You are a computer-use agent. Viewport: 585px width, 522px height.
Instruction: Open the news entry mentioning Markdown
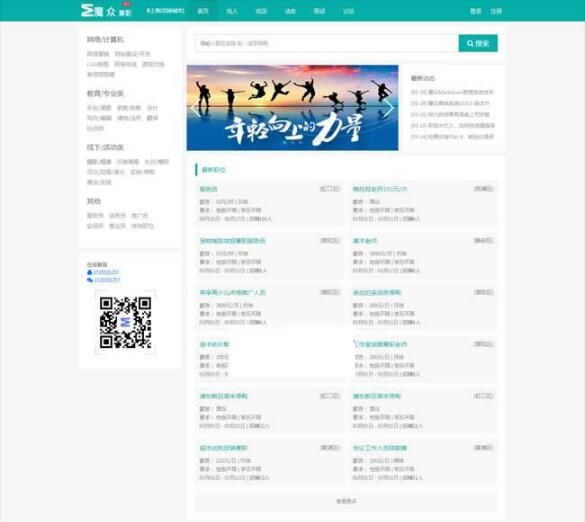(452, 92)
